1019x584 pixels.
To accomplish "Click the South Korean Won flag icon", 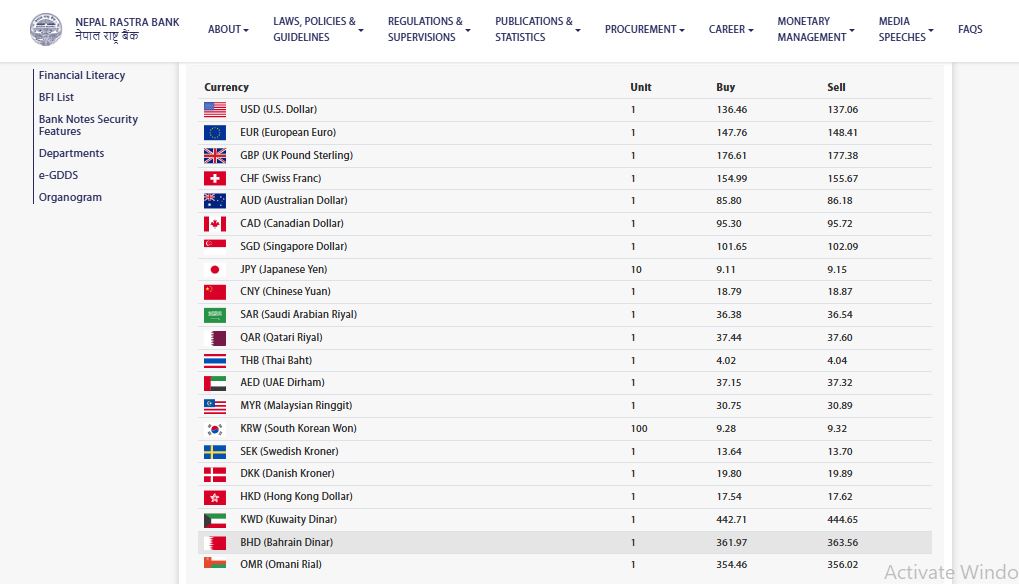I will coord(215,429).
